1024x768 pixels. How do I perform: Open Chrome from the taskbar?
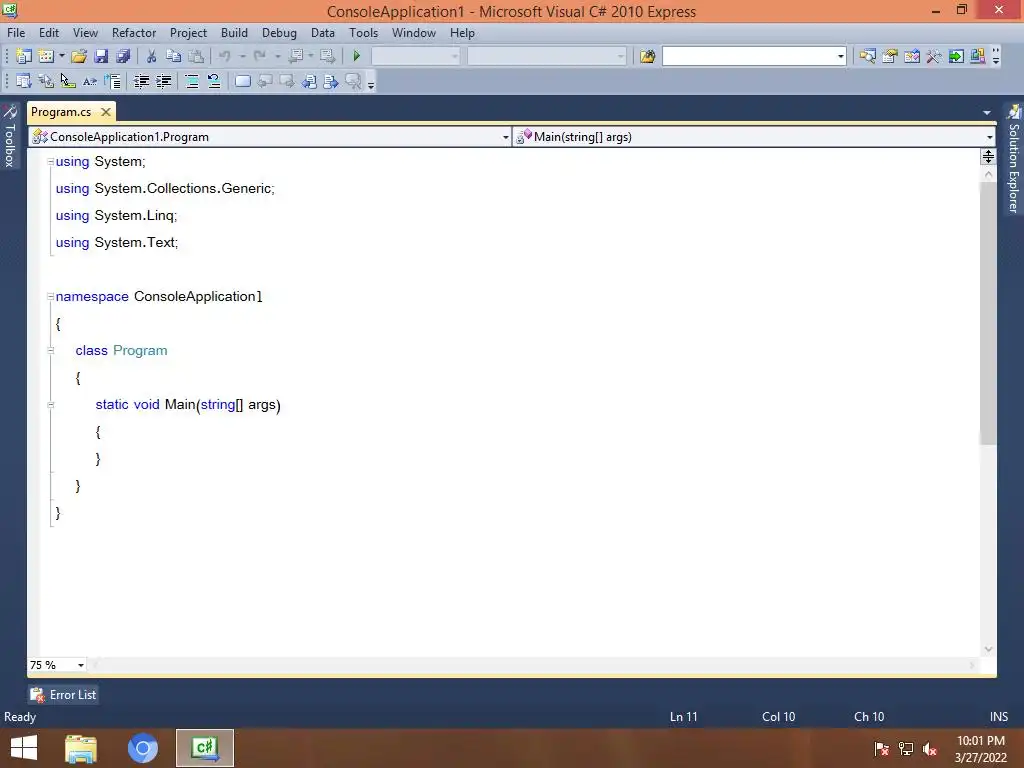[143, 748]
